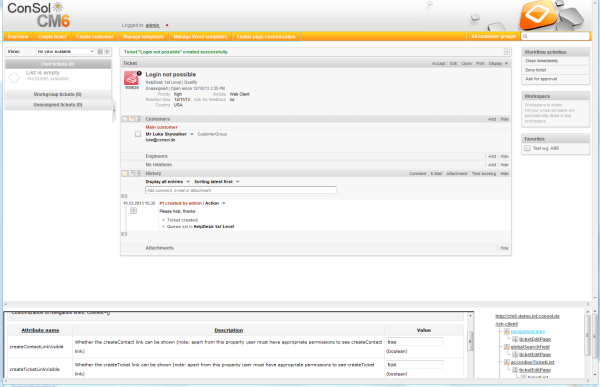The image size is (600, 387).
Task: Tick the checkbox beside Mr Luke Skywalker
Action: coord(138,134)
